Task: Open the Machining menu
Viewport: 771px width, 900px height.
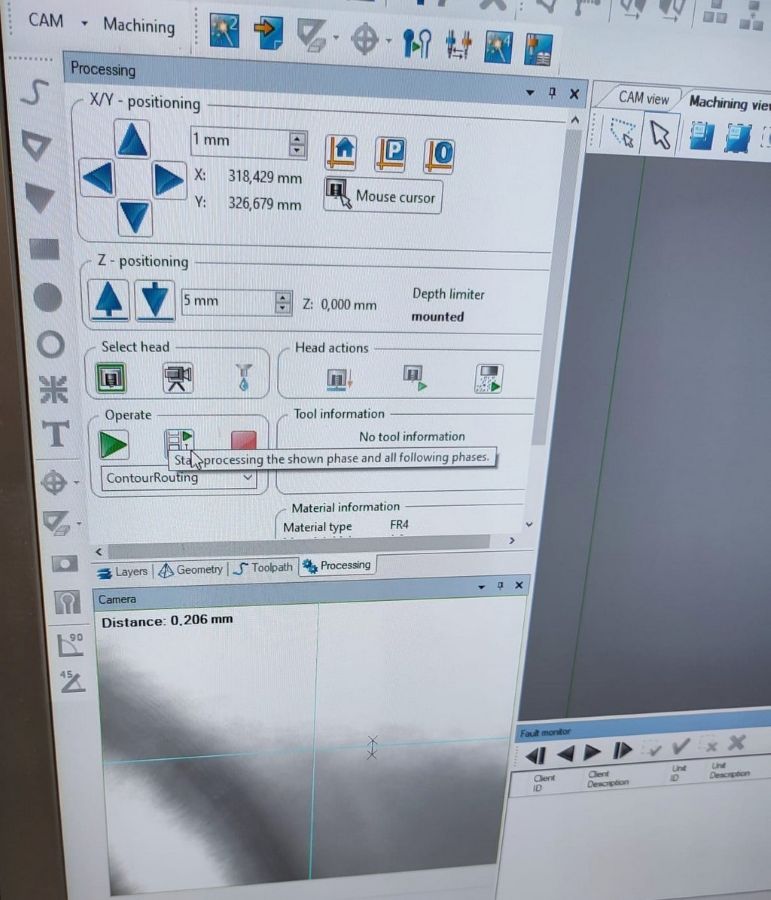Action: tap(139, 25)
